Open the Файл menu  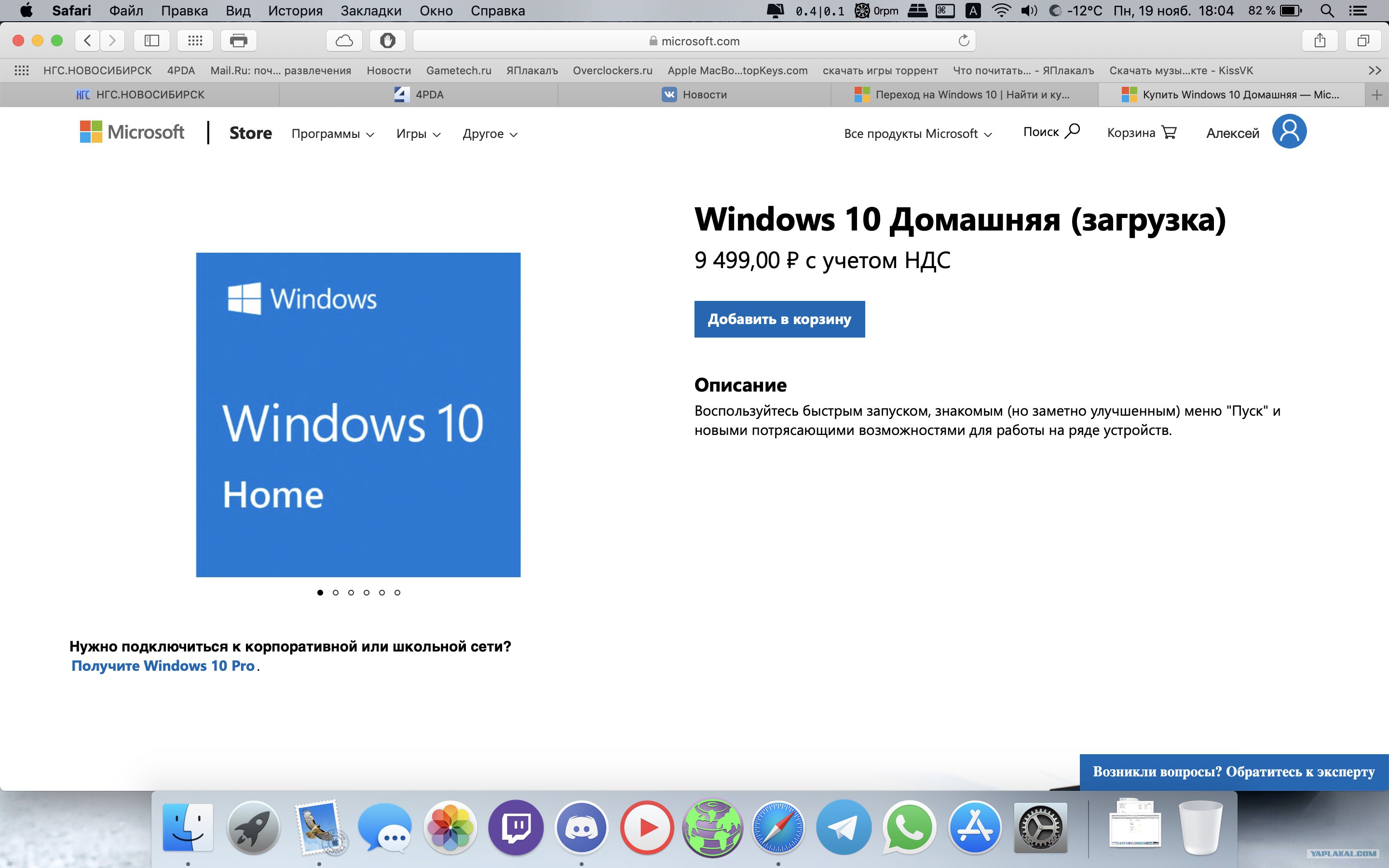(x=126, y=10)
